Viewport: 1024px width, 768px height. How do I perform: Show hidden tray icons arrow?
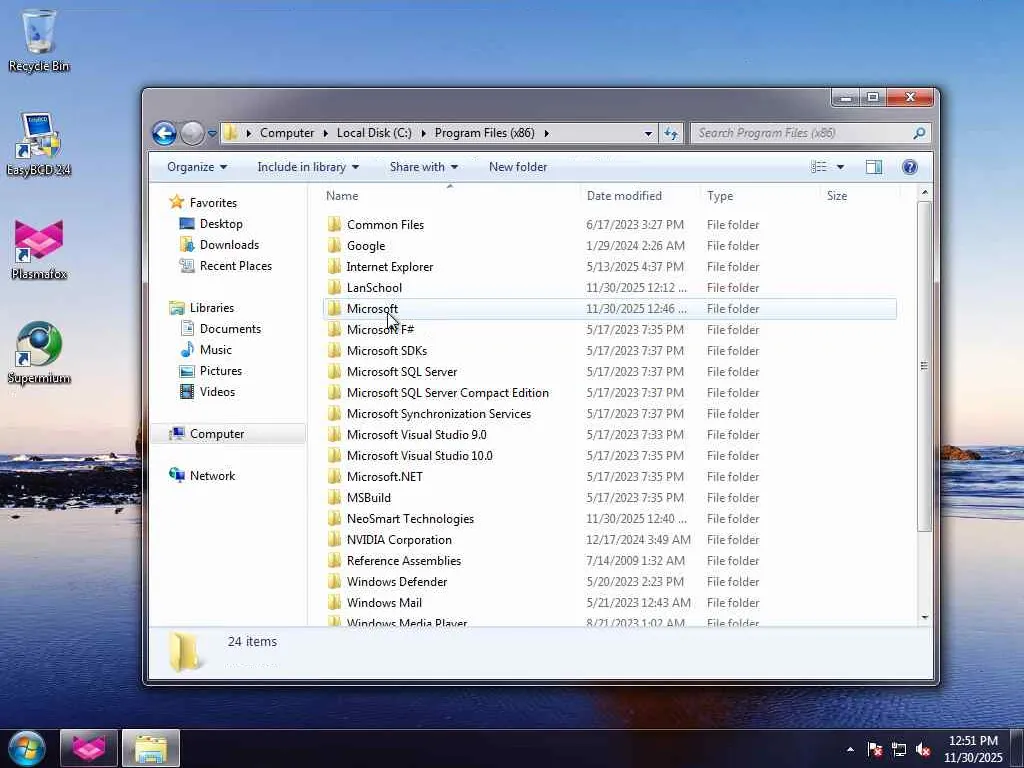[850, 750]
